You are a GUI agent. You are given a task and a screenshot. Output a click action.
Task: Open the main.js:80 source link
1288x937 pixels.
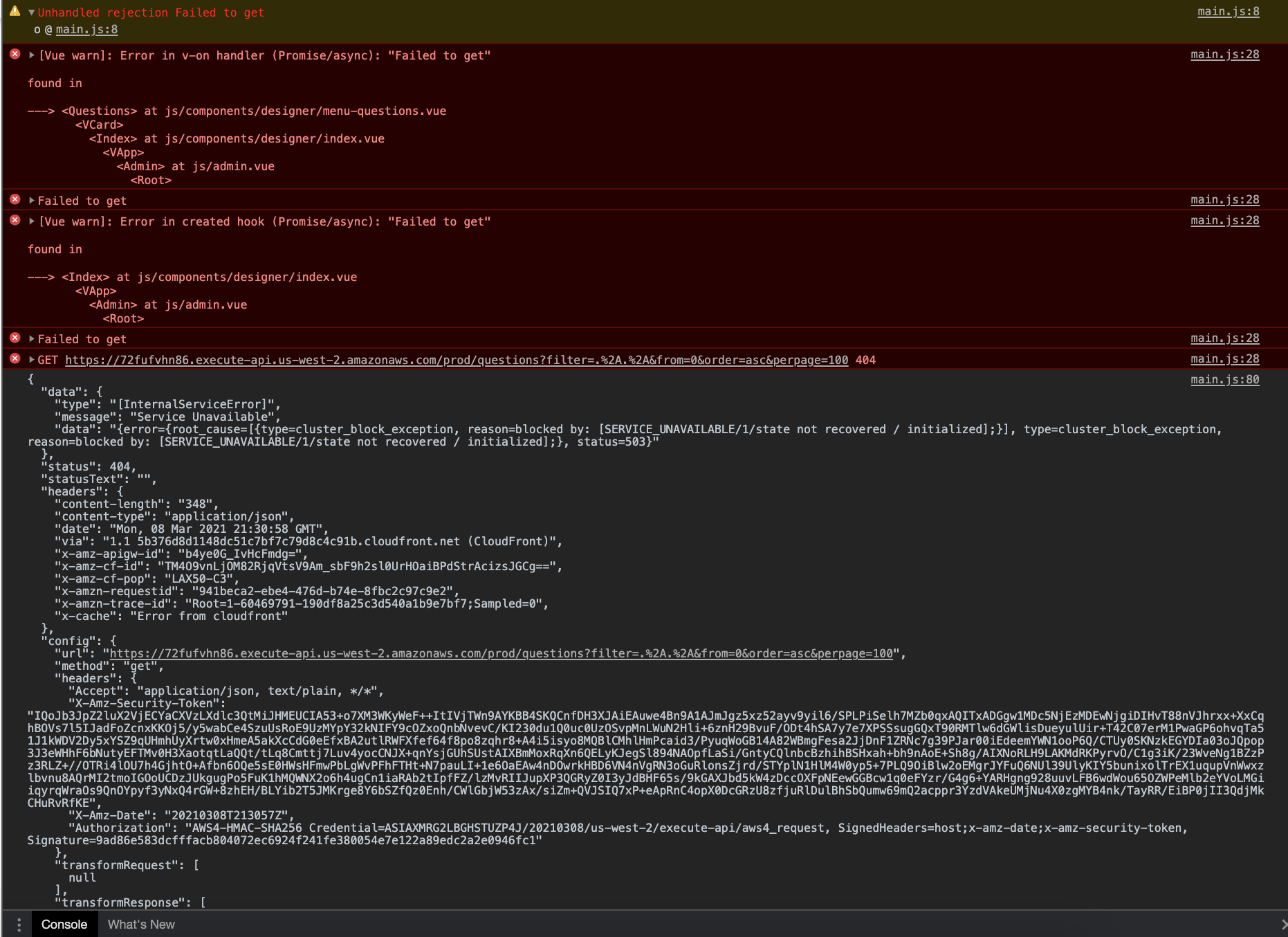(x=1225, y=379)
